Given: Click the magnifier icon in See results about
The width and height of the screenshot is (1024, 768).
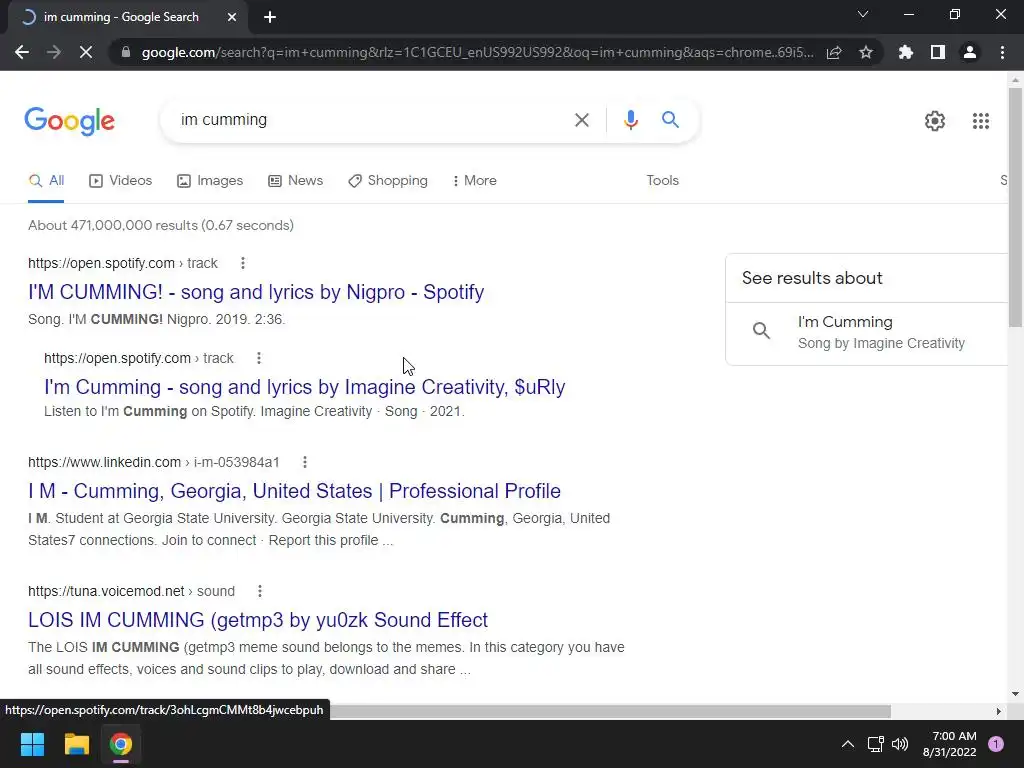Looking at the screenshot, I should pos(761,330).
